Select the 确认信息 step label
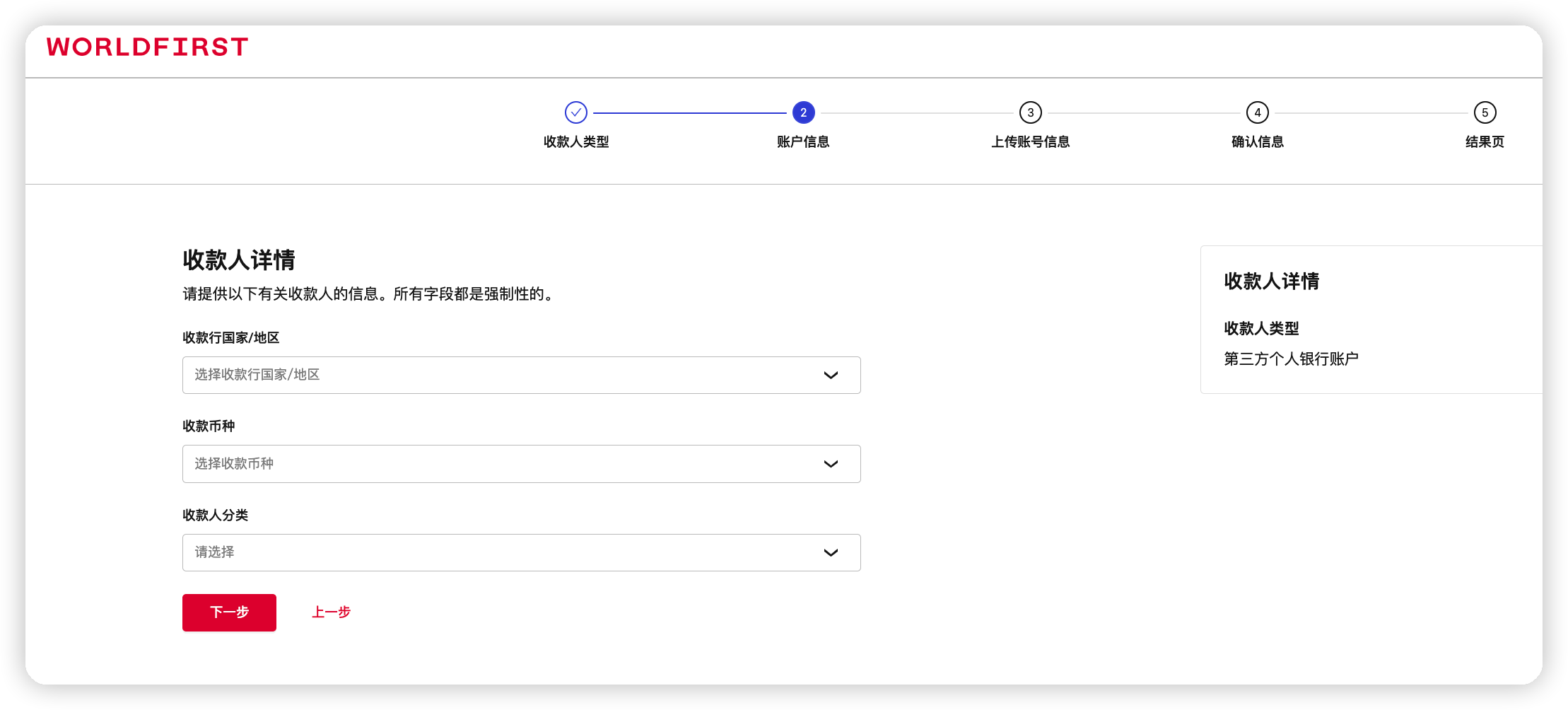 (x=1257, y=142)
